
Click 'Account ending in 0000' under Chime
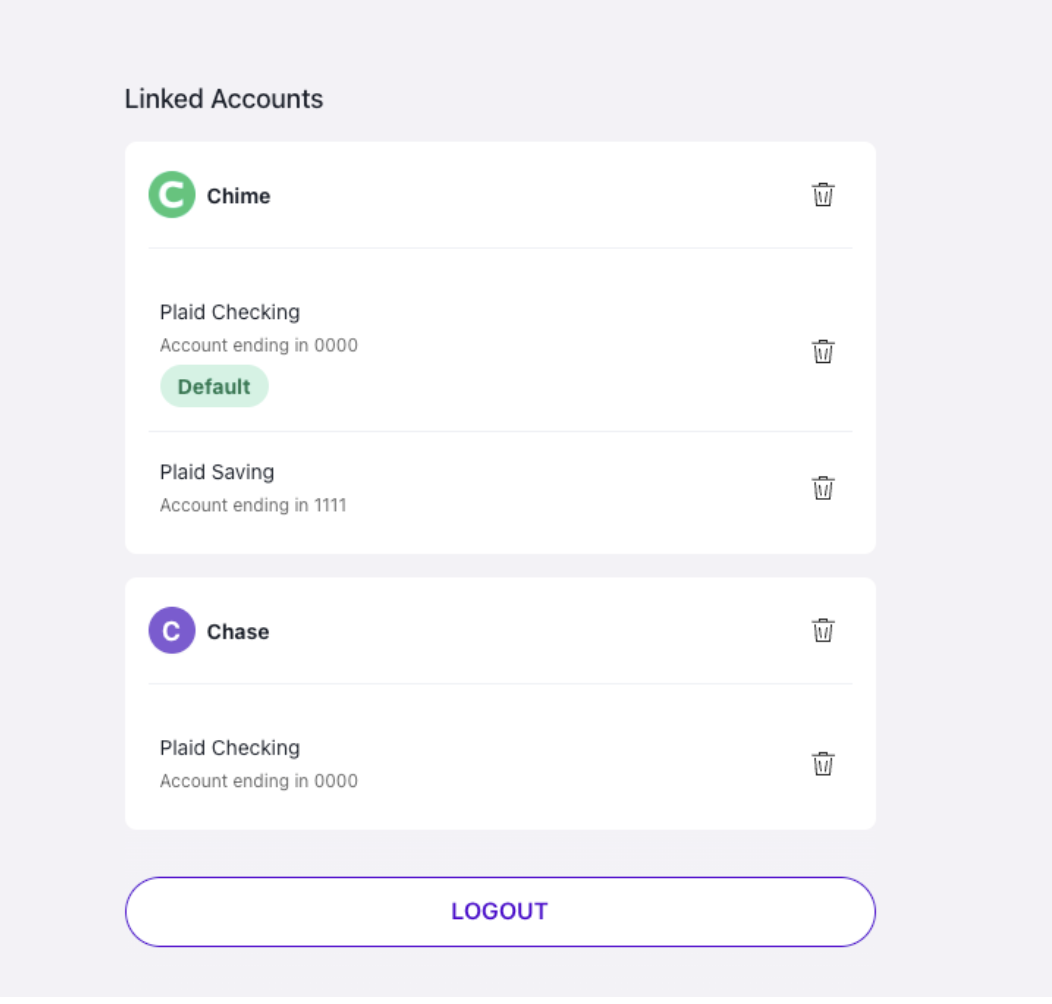pos(259,345)
